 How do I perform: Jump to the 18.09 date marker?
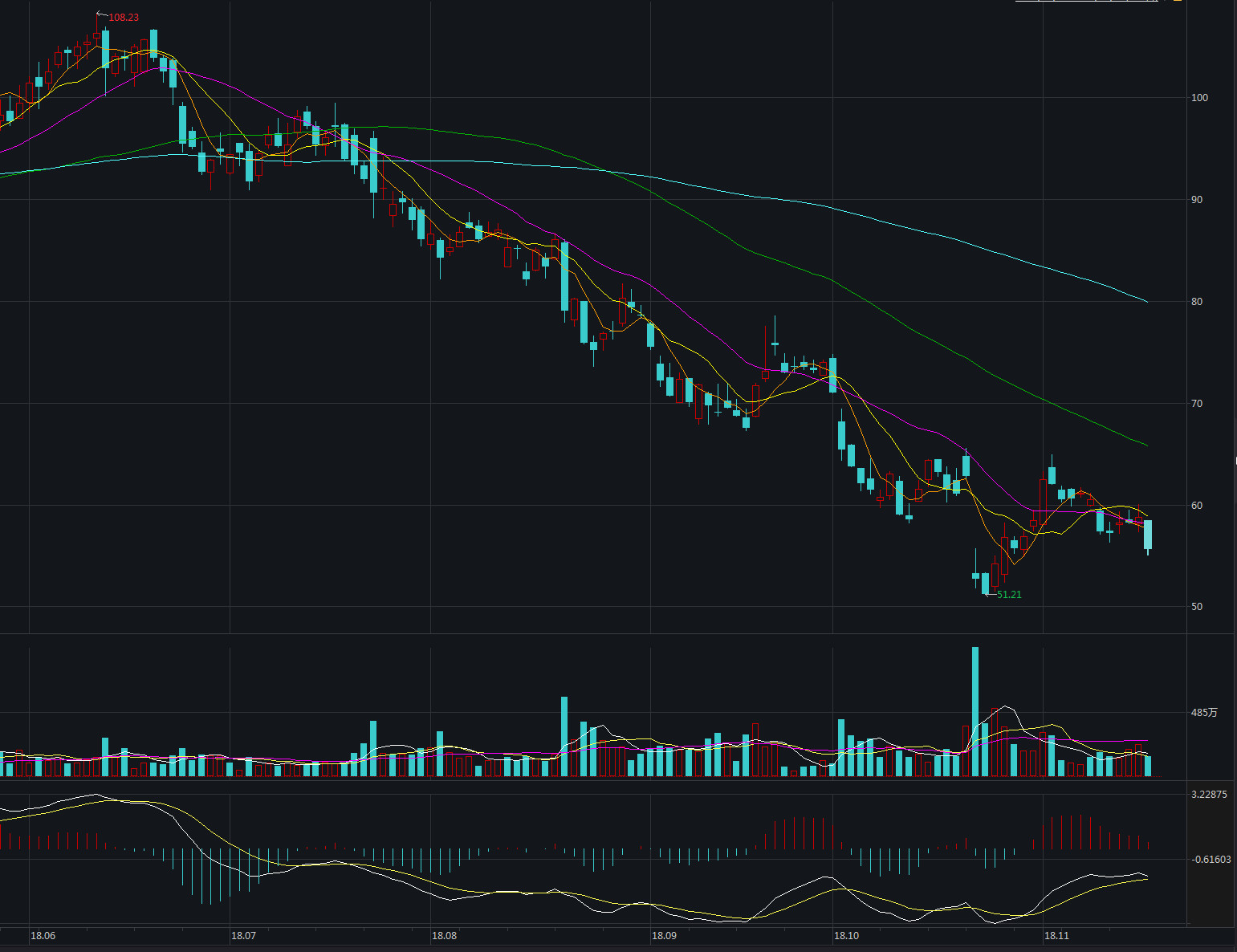point(664,936)
